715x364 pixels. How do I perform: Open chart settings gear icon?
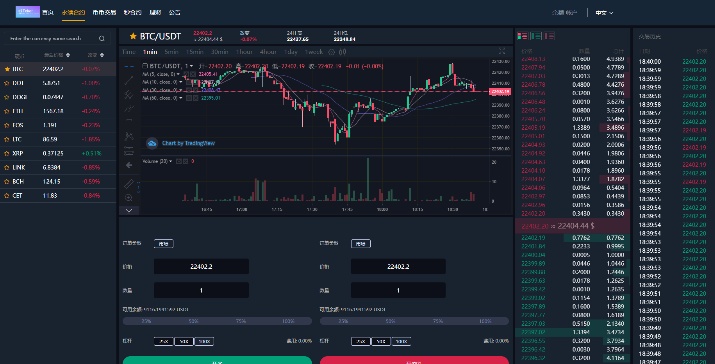[x=332, y=52]
